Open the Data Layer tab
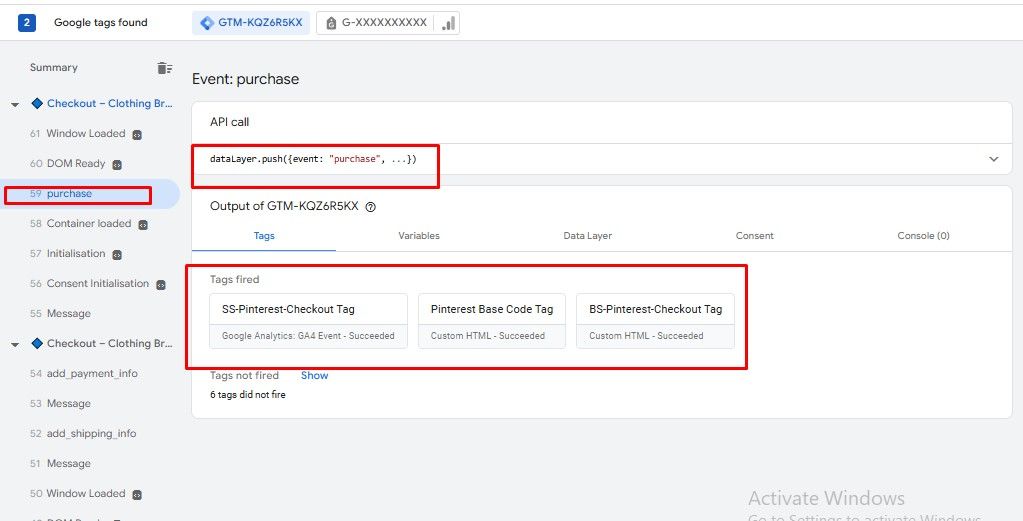This screenshot has width=1023, height=521. (x=587, y=236)
